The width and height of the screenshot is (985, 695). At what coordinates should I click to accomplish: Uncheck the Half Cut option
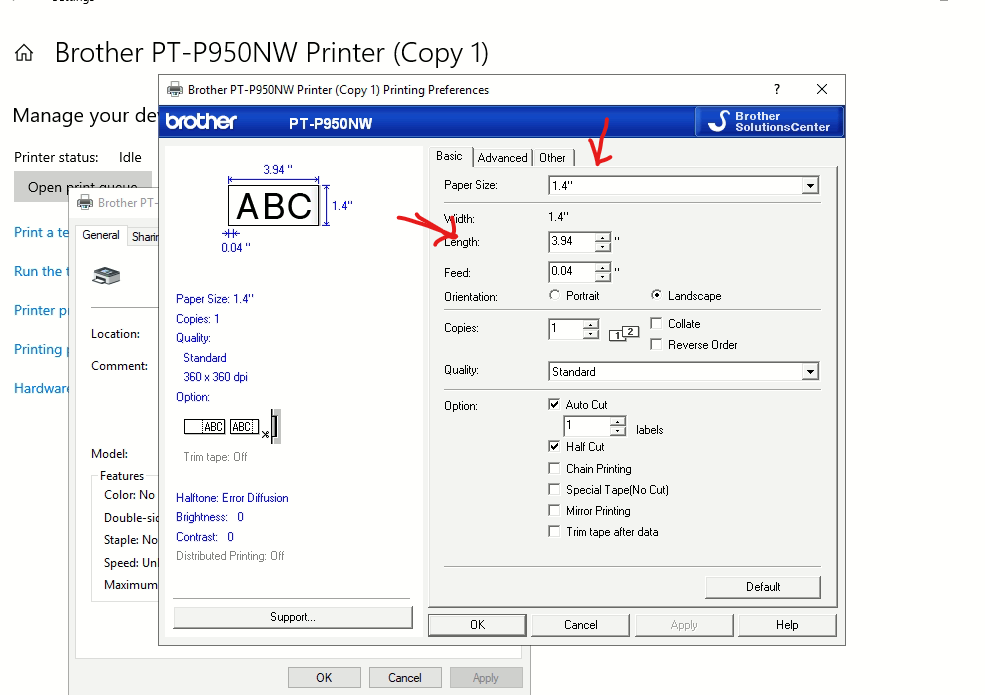coord(554,446)
